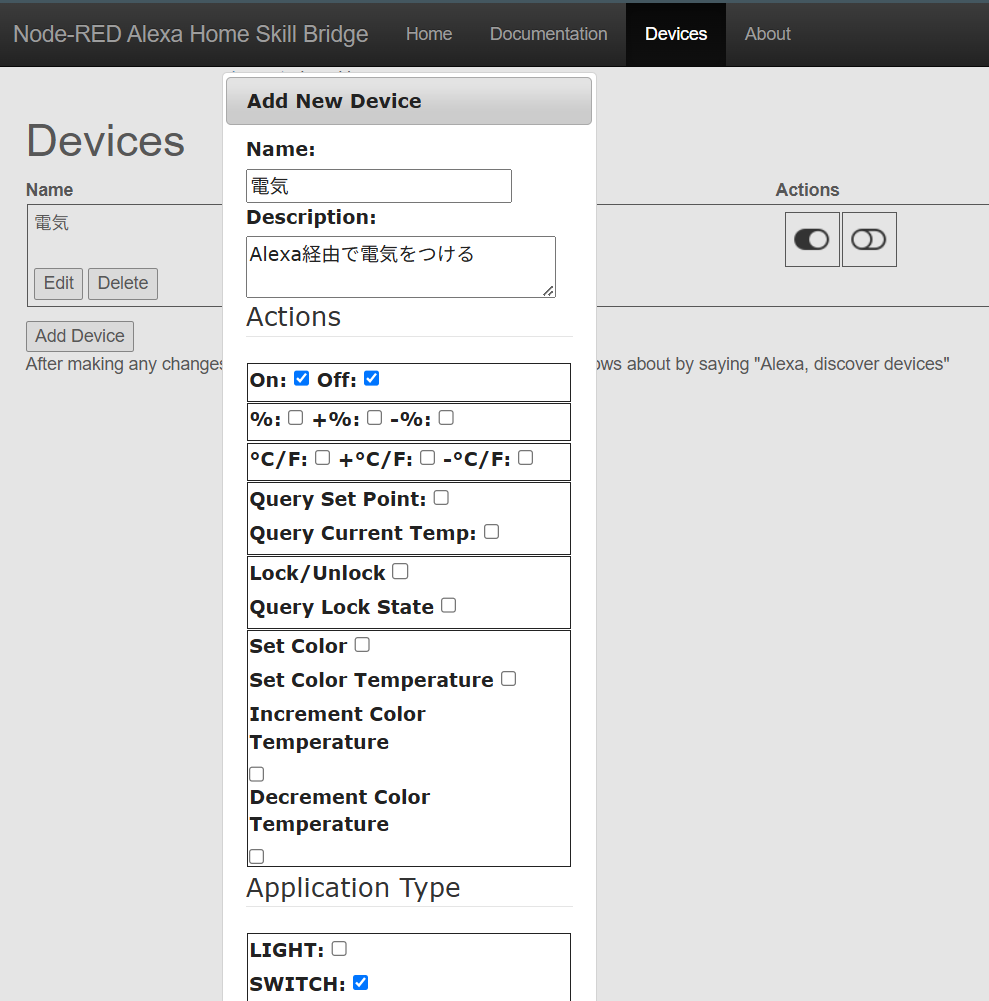The height and width of the screenshot is (1001, 989).
Task: Enable the Set Color action
Action: (361, 644)
